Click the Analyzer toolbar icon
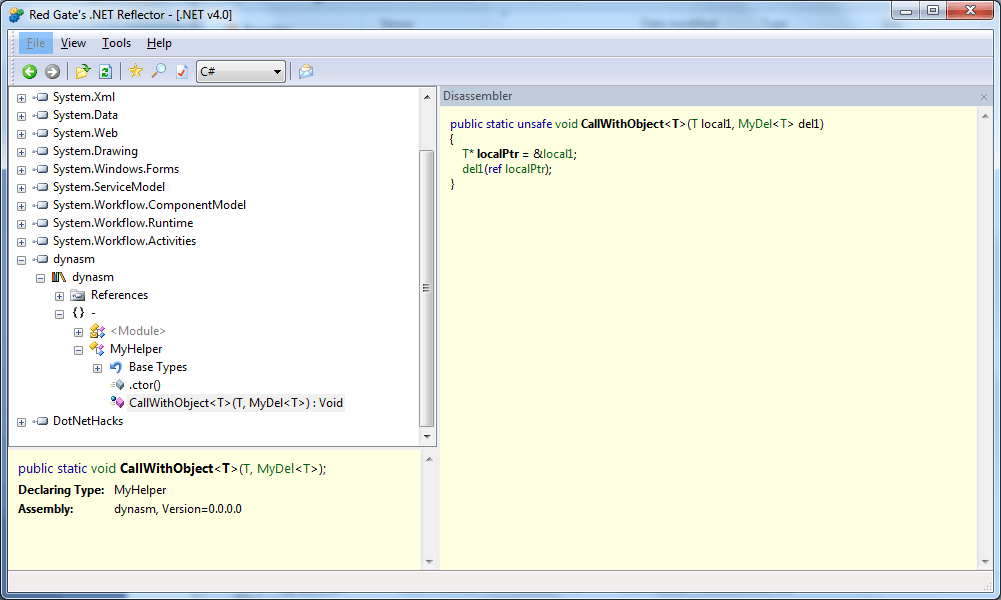Viewport: 1001px width, 600px height. tap(182, 71)
